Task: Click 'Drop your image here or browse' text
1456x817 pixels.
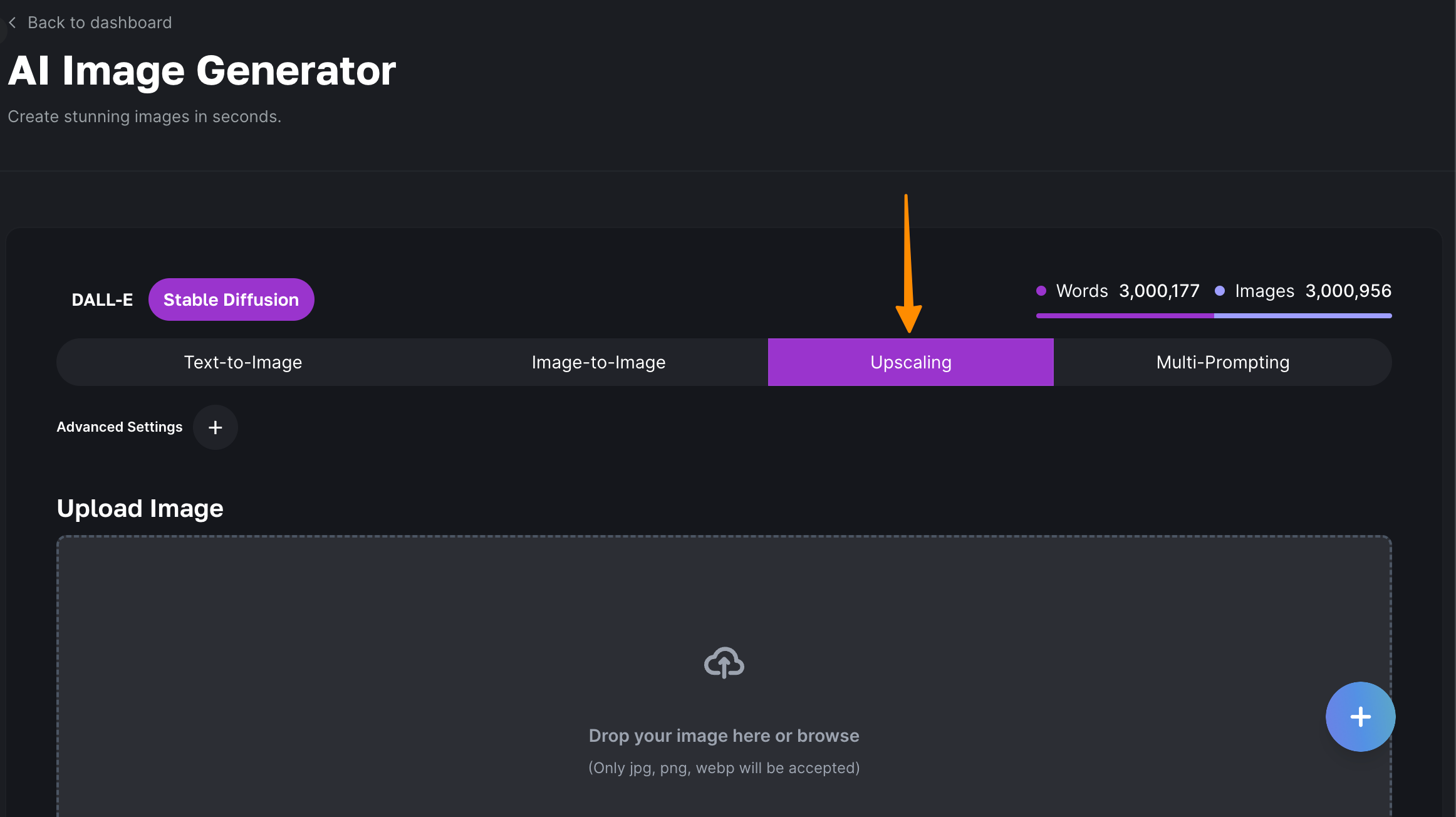Action: point(724,736)
